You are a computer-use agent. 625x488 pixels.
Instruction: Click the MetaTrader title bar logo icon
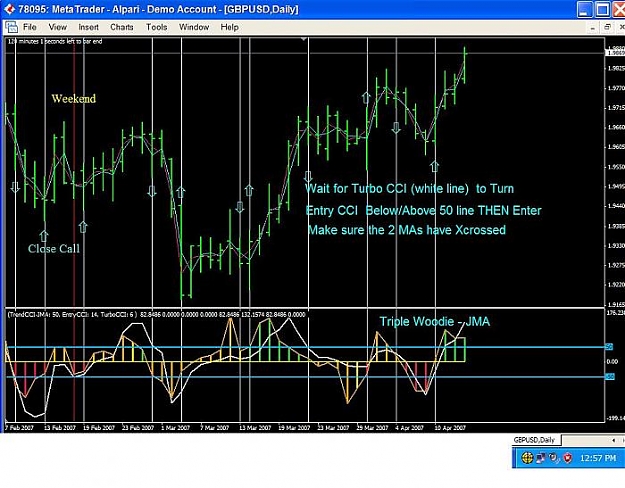(x=10, y=9)
